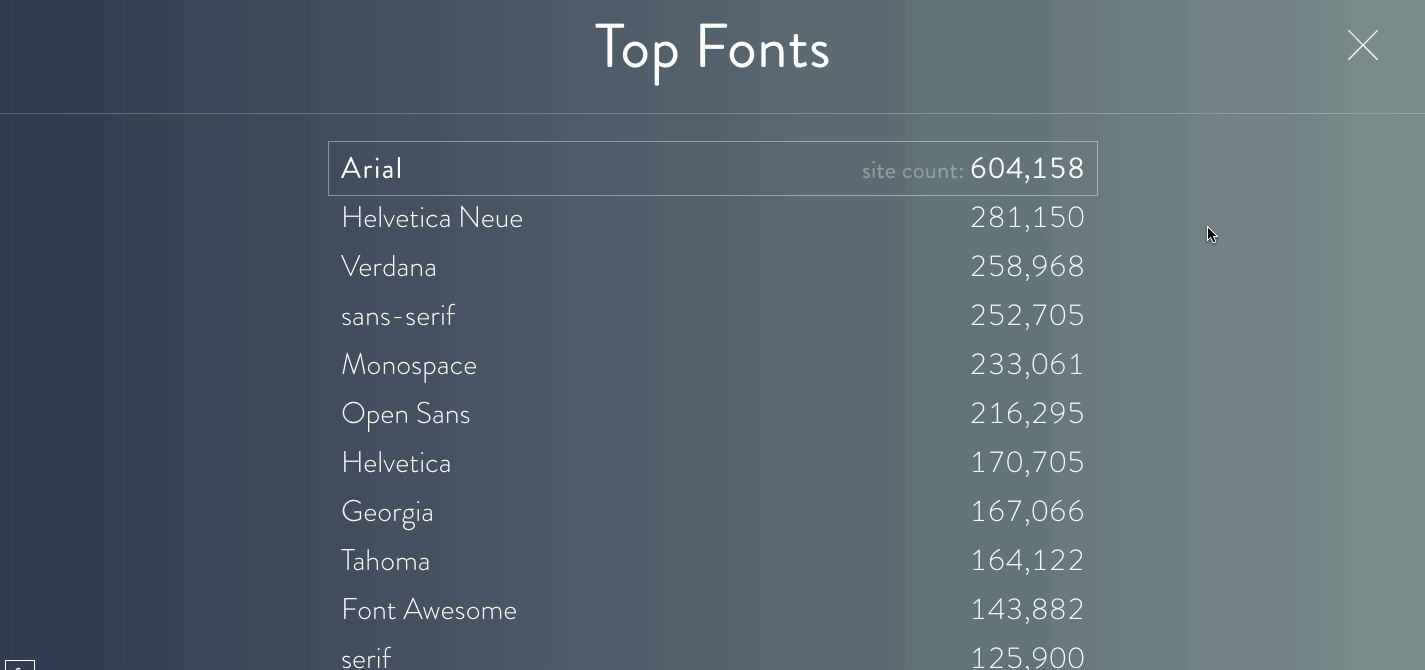Click the count value 252,705
Image resolution: width=1425 pixels, height=670 pixels.
pos(1027,316)
